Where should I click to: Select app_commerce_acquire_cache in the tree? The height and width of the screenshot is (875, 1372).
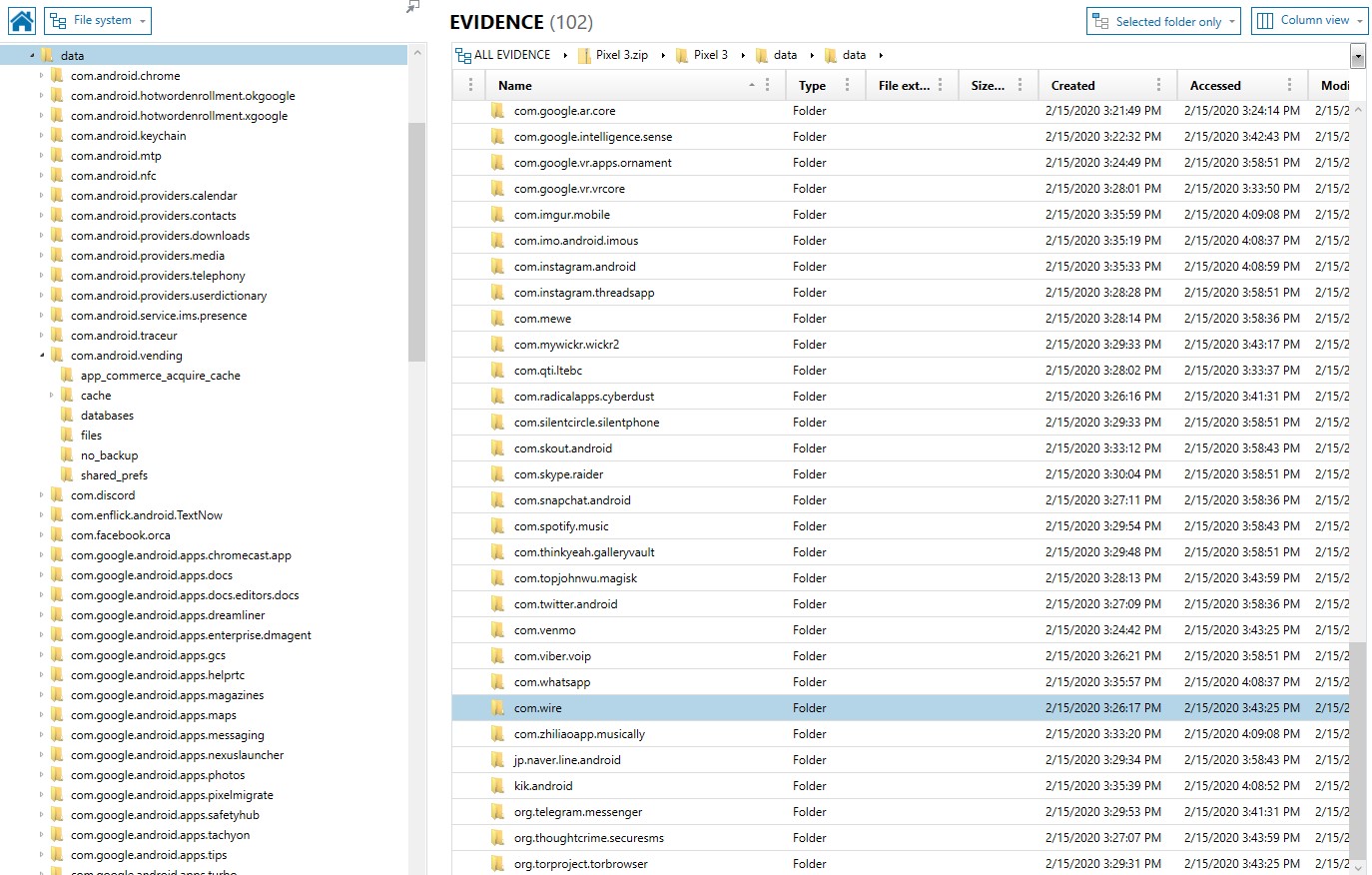pyautogui.click(x=161, y=376)
